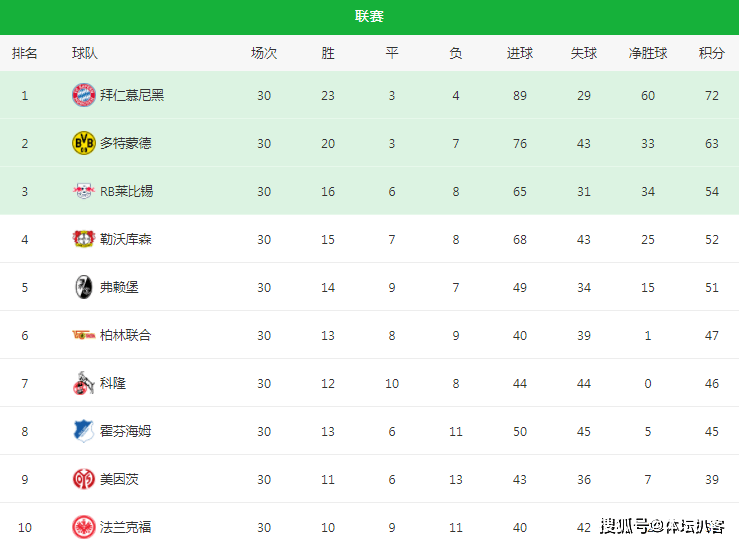The width and height of the screenshot is (739, 543).
Task: Click the 排名 column header
Action: 25,53
